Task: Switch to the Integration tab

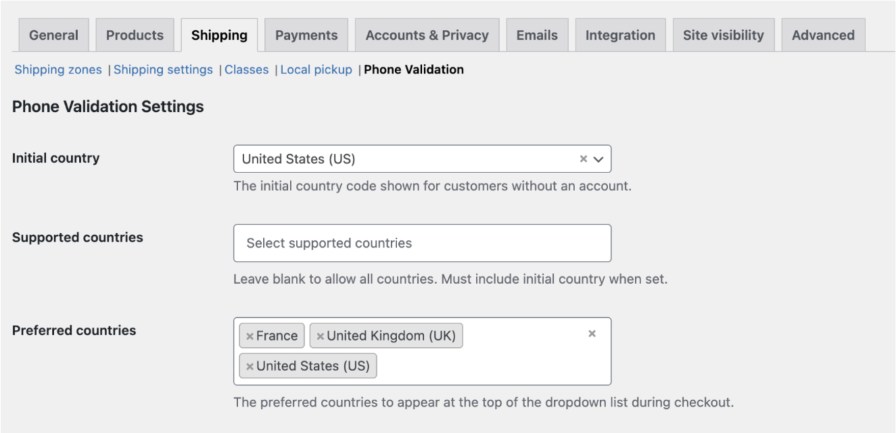Action: pyautogui.click(x=620, y=35)
